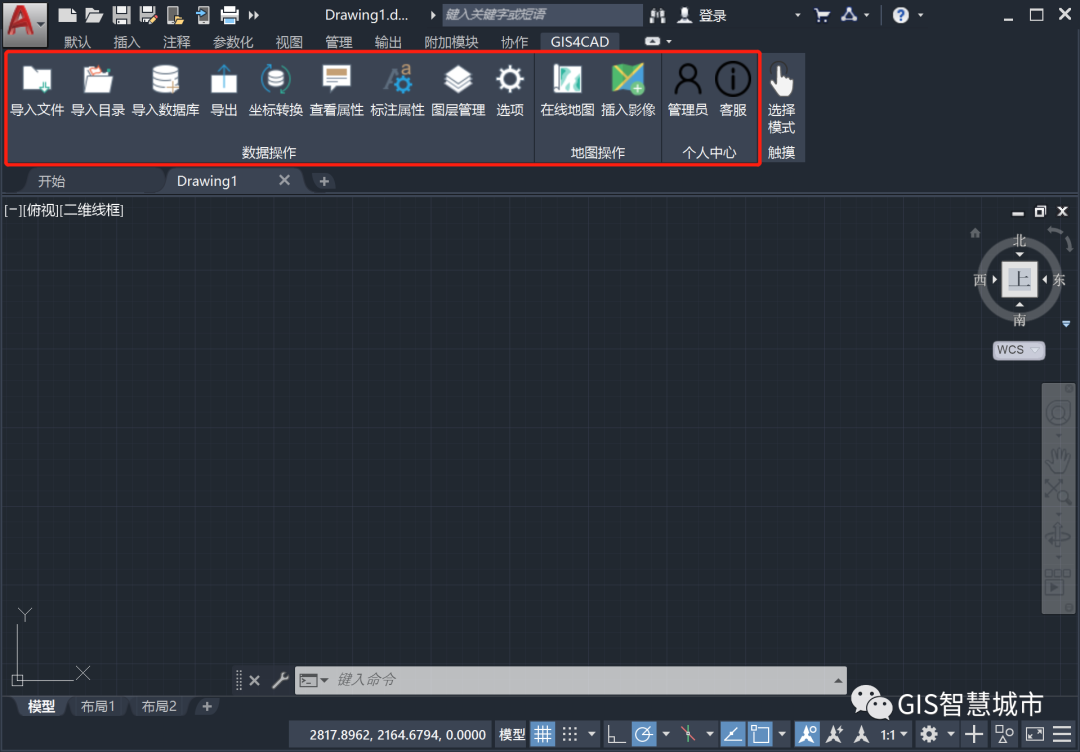Click the 客服 customer service icon

coord(732,90)
